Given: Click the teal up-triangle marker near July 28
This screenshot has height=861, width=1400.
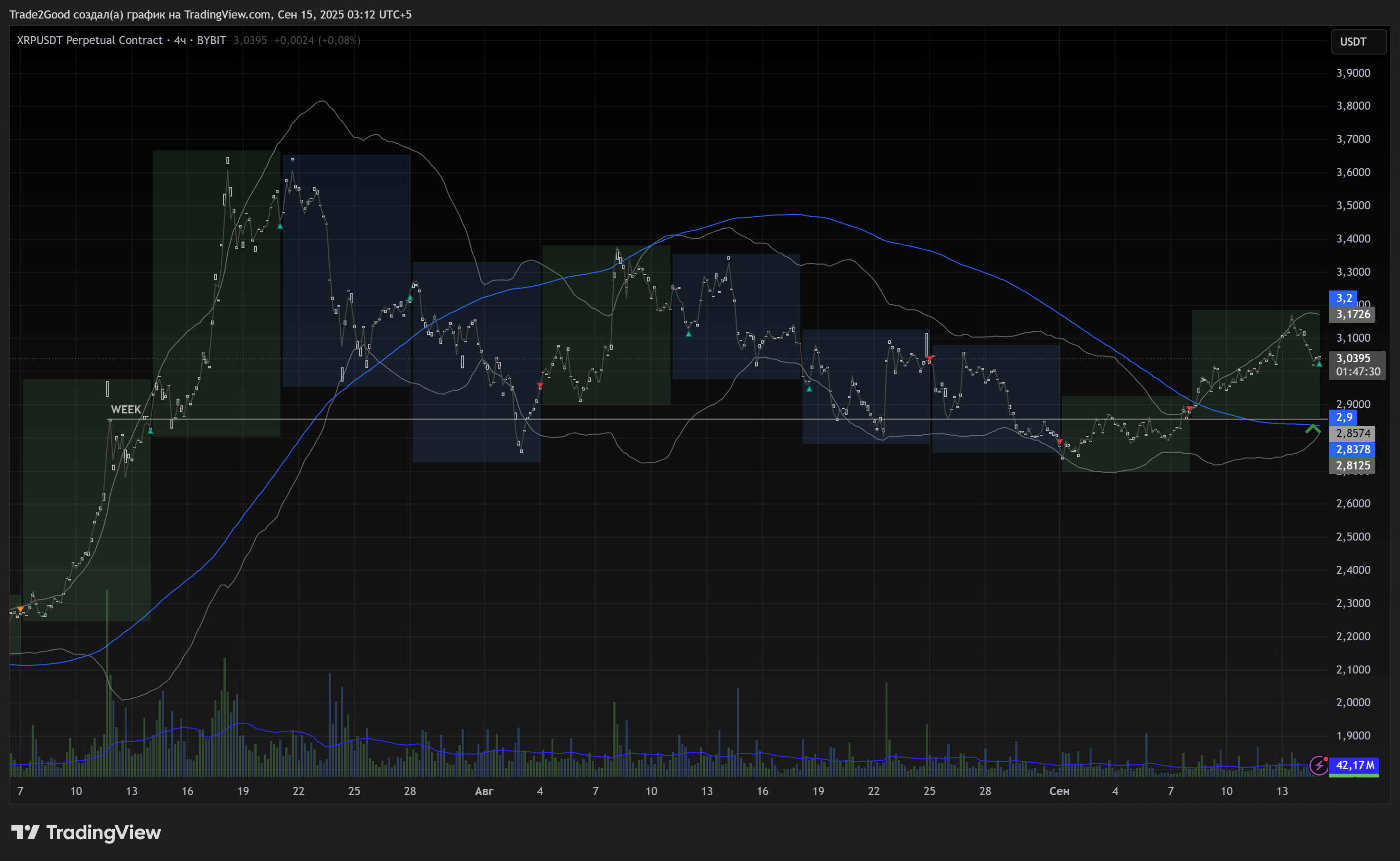Looking at the screenshot, I should tap(410, 297).
